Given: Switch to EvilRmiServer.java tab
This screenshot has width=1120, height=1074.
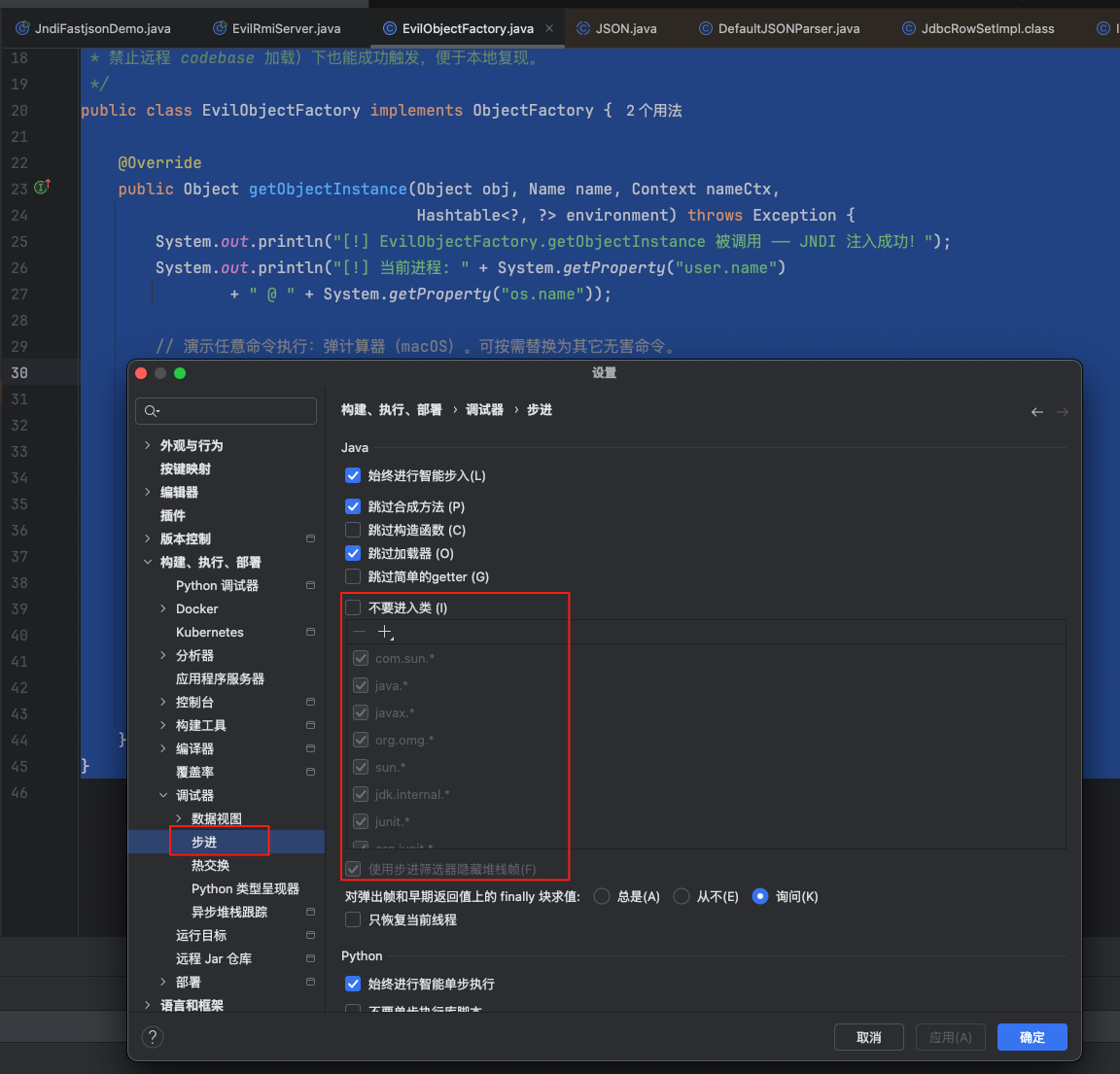Looking at the screenshot, I should (x=277, y=28).
